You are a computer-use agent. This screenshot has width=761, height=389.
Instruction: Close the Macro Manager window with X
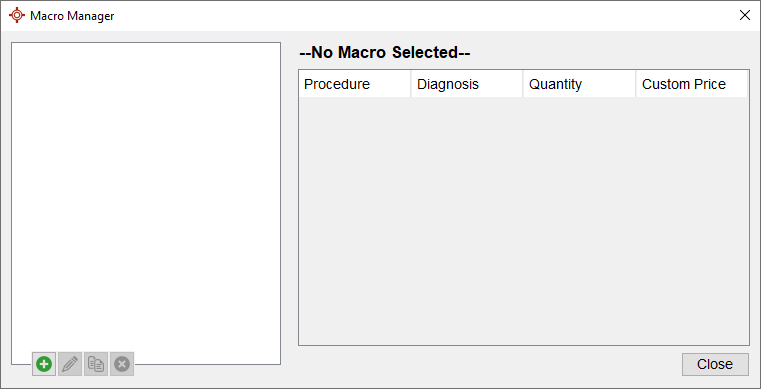click(x=744, y=16)
